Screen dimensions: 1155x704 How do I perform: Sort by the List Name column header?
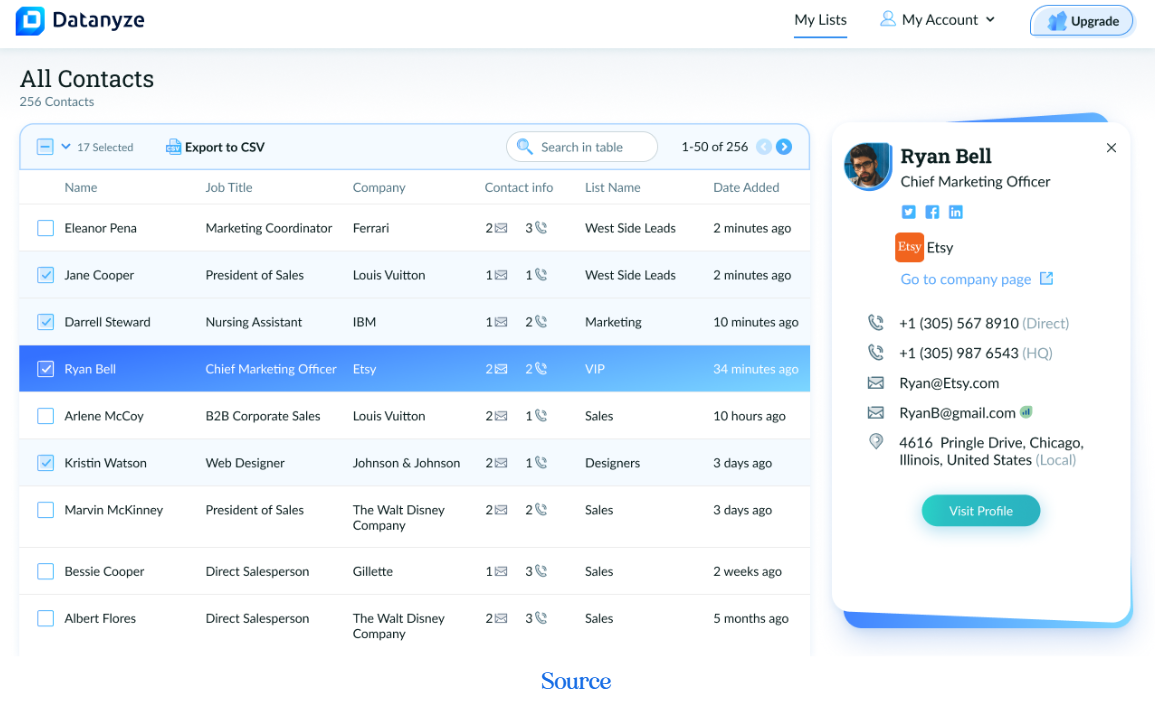point(612,188)
